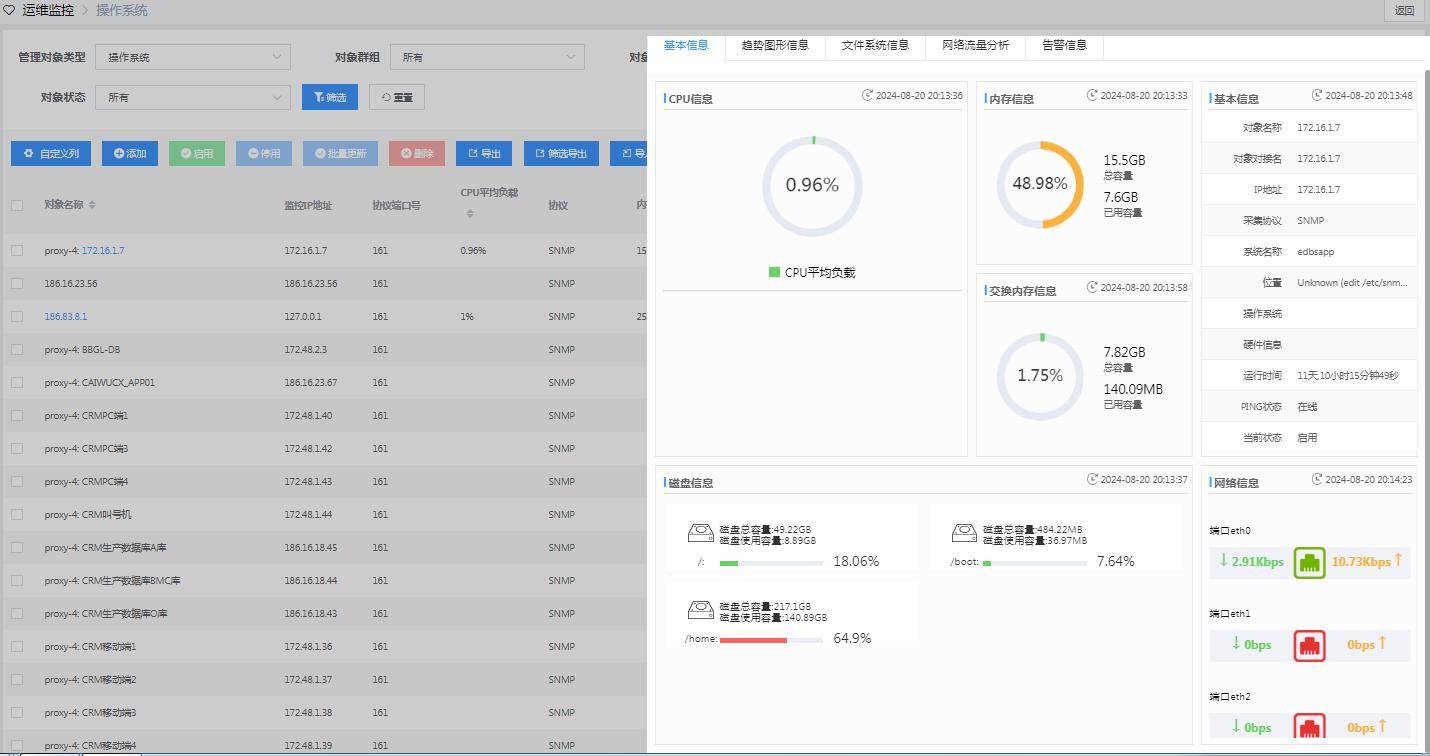The width and height of the screenshot is (1430, 756).
Task: Switch to the 趋势图形信息 tab
Action: click(x=775, y=45)
